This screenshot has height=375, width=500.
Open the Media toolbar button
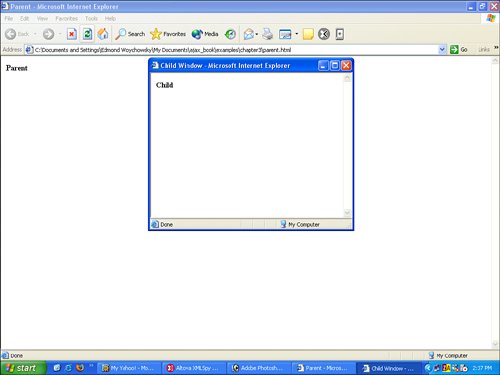205,34
